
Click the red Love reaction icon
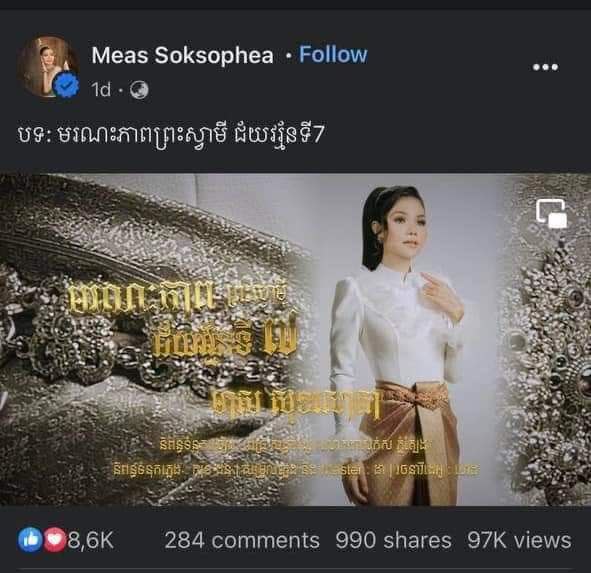click(54, 539)
